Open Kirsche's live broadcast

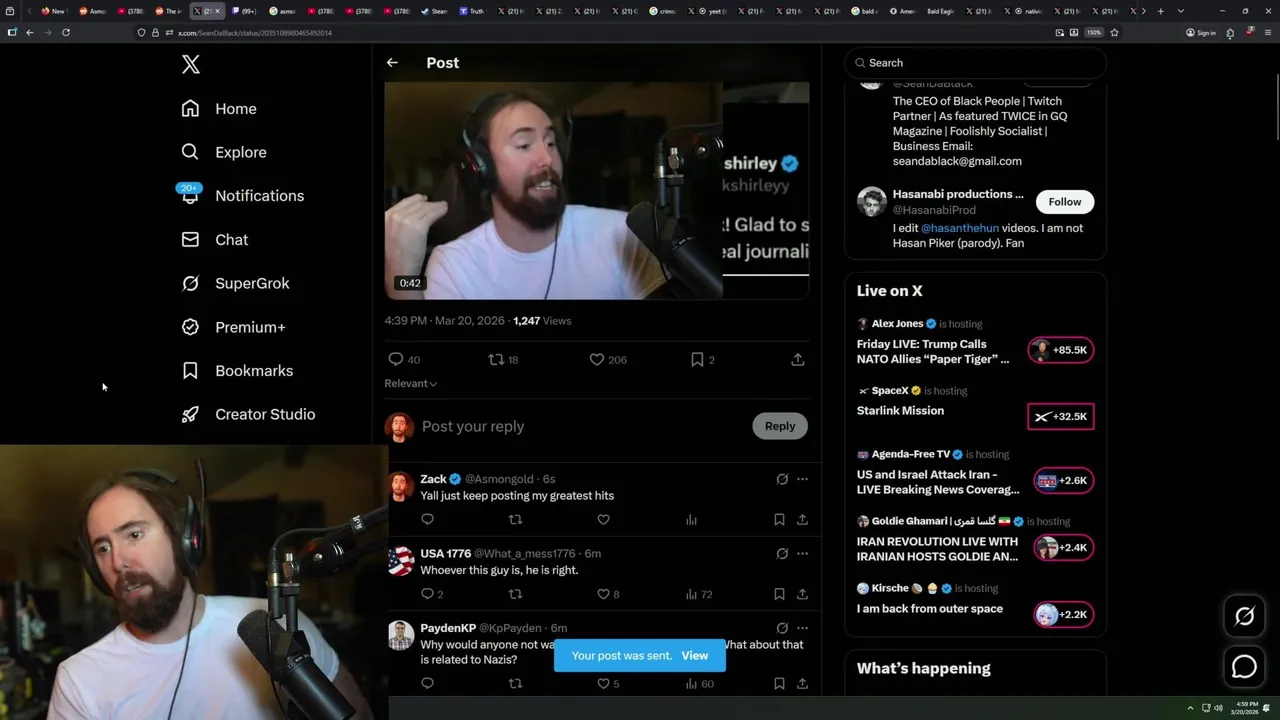point(929,609)
